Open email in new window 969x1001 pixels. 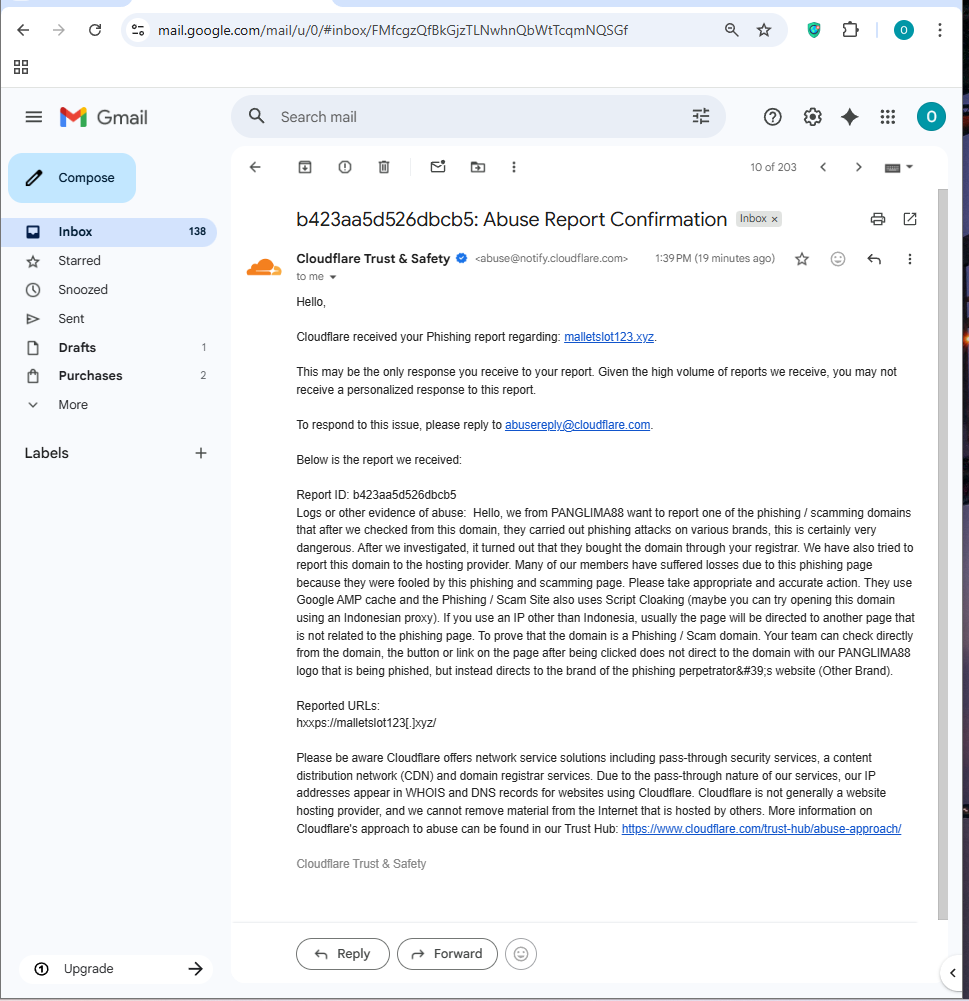point(910,219)
